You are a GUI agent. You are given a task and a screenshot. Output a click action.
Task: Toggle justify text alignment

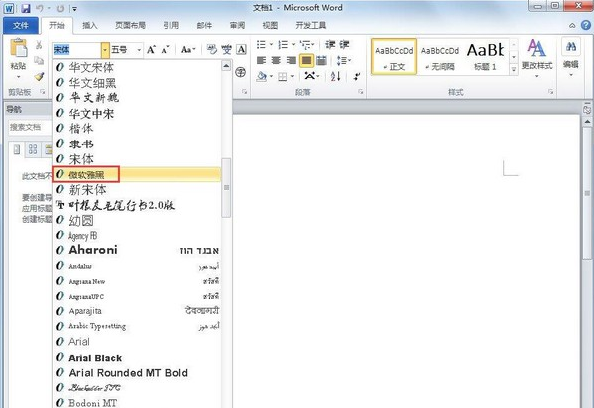[306, 60]
